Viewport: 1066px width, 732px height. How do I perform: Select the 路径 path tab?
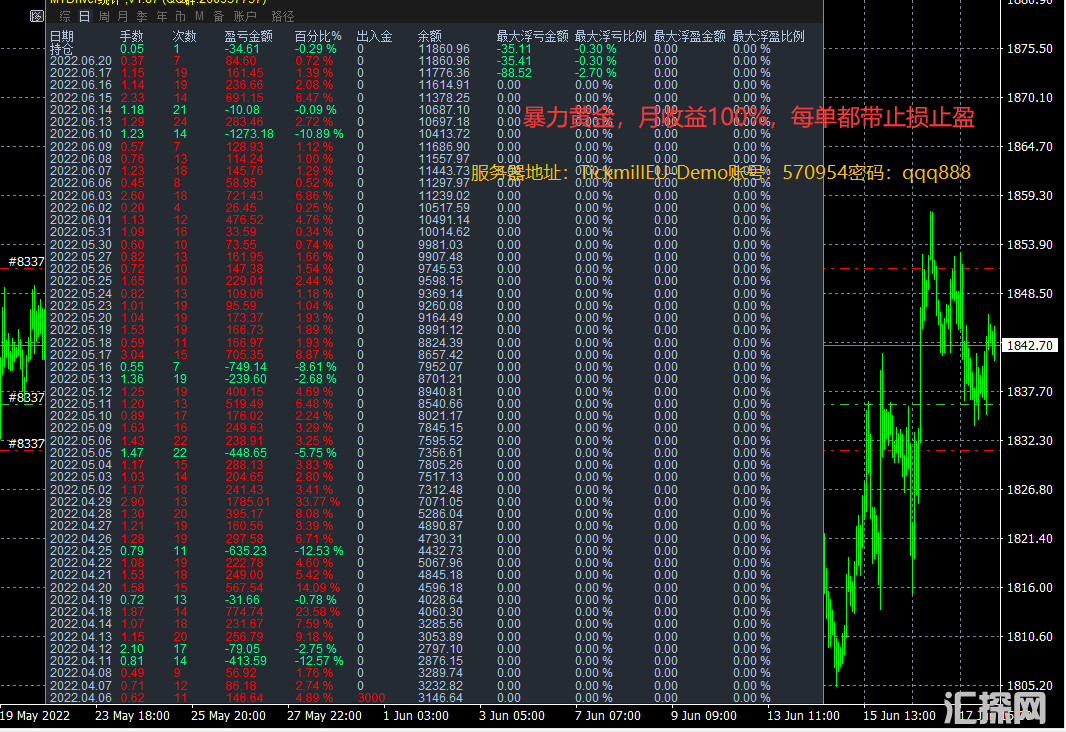click(x=282, y=16)
